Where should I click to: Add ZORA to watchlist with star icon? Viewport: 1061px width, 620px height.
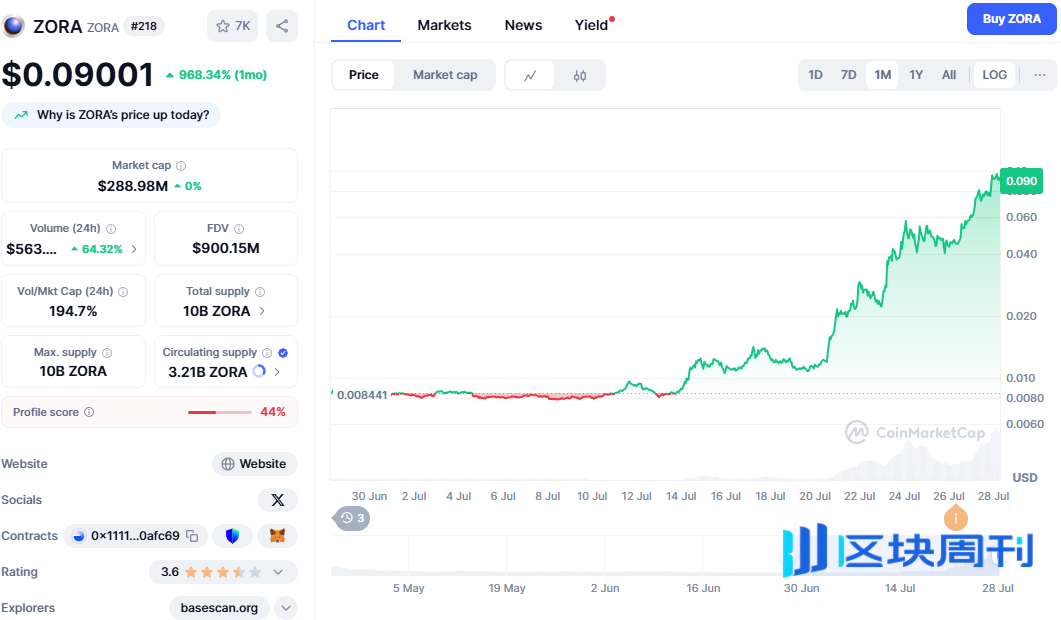232,26
